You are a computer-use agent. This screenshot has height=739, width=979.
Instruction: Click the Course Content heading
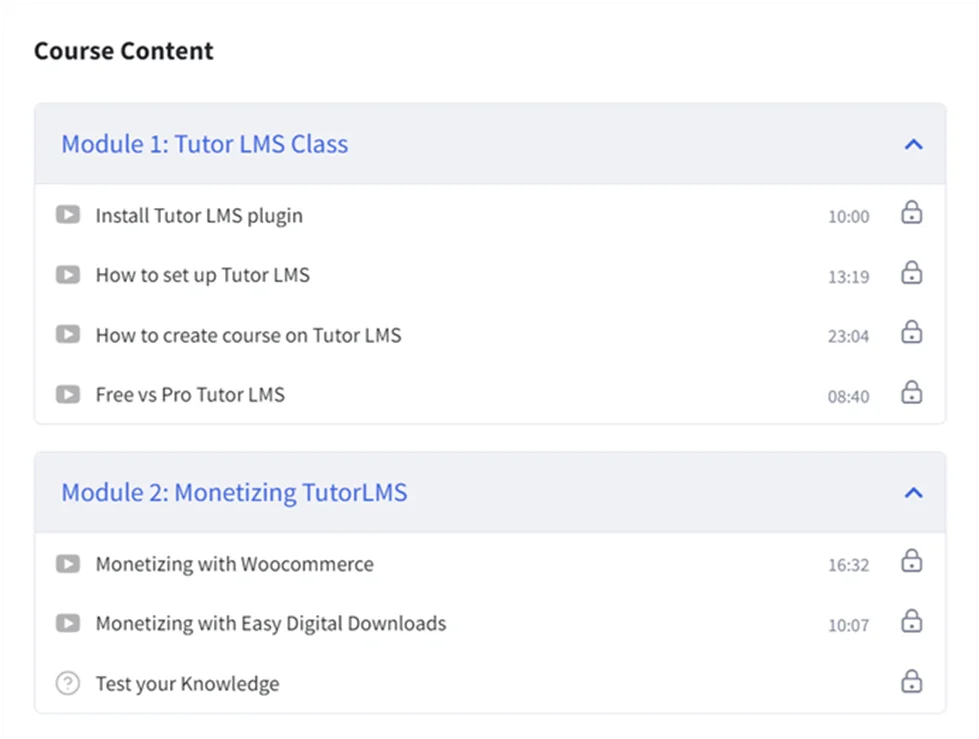pos(123,51)
